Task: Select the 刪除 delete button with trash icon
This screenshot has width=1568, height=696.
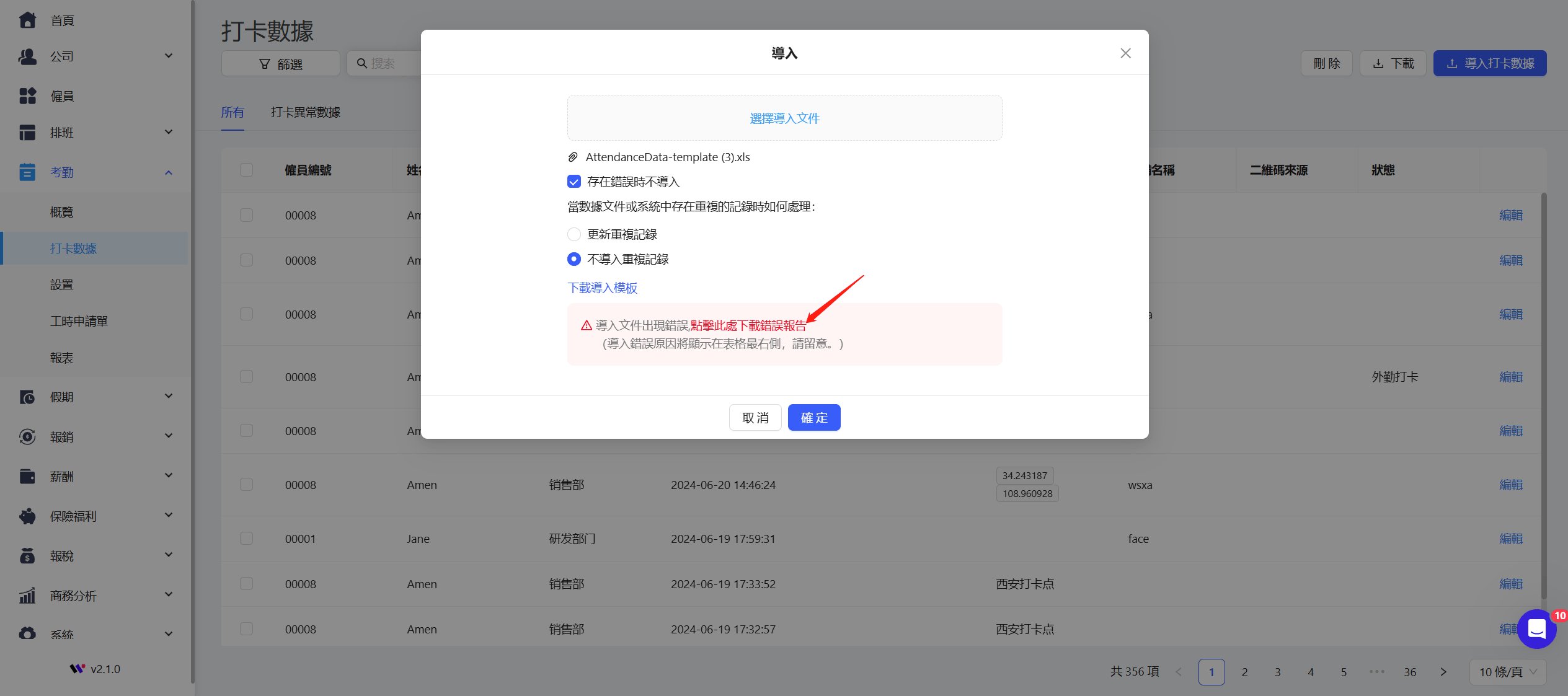Action: (1326, 63)
